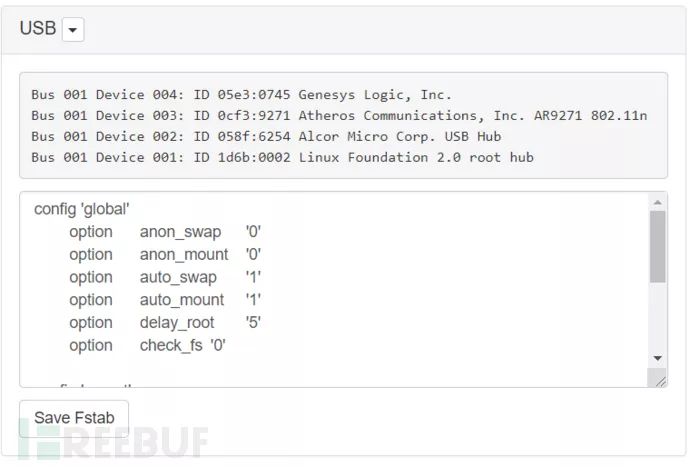Click the fstab textarea scrollbar thumb
The width and height of the screenshot is (690, 467).
coord(657,245)
